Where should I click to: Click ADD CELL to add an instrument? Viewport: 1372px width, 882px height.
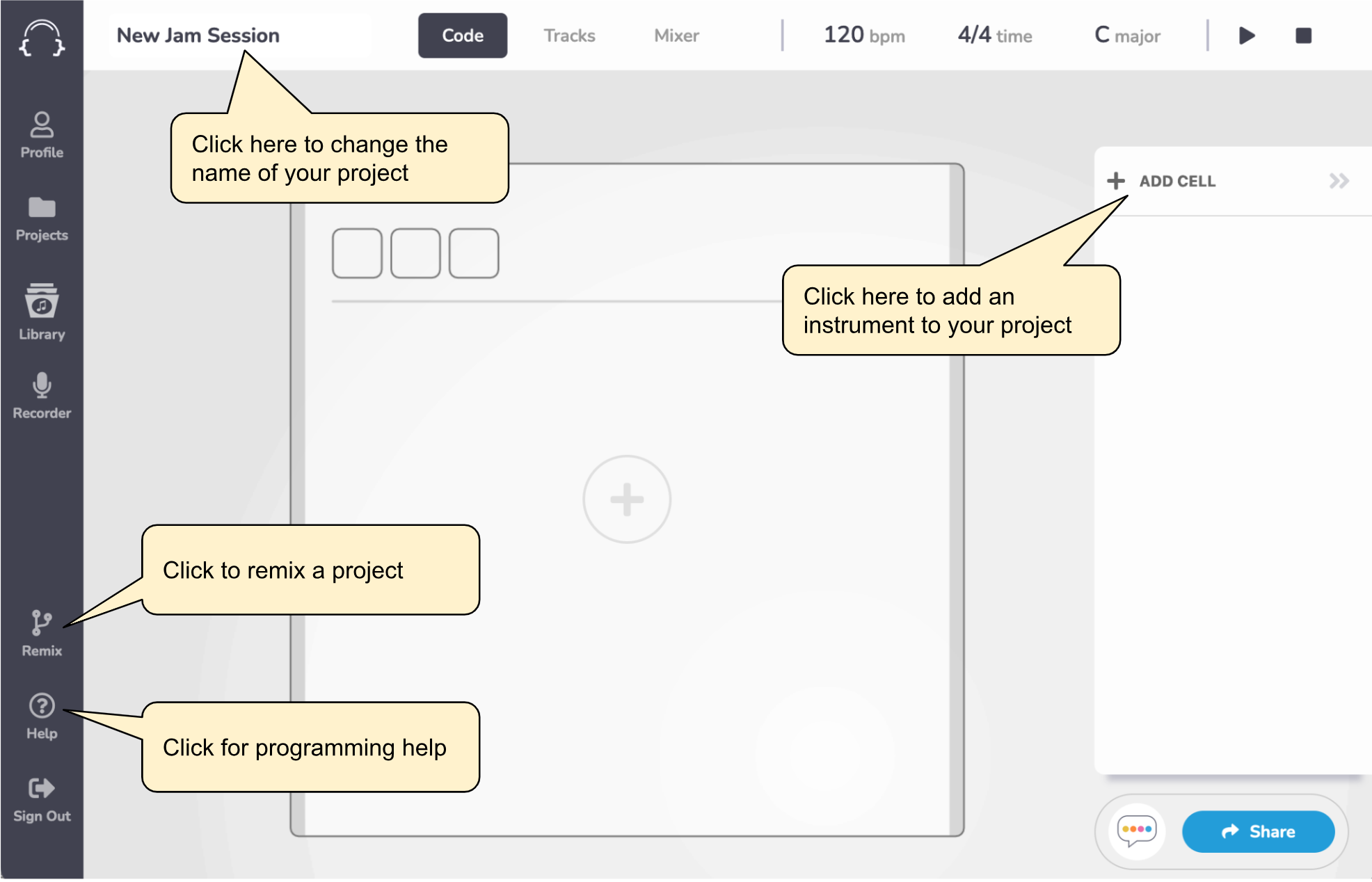click(1177, 182)
